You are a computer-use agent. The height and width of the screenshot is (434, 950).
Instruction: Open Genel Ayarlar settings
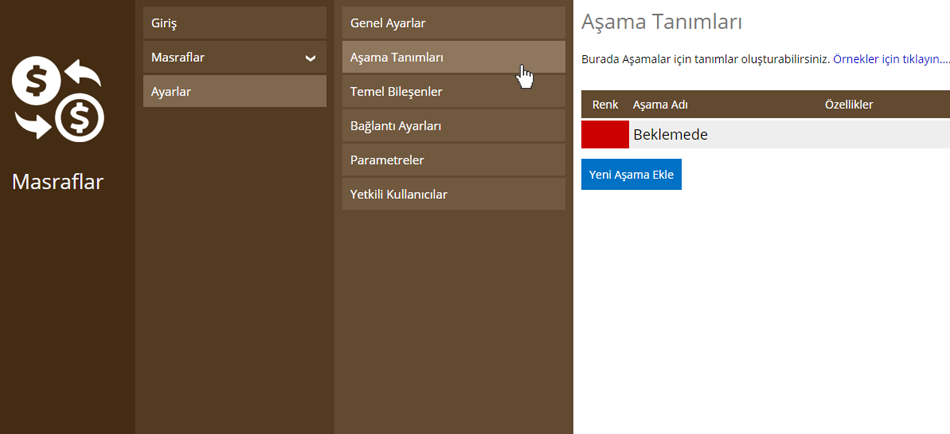tap(454, 24)
